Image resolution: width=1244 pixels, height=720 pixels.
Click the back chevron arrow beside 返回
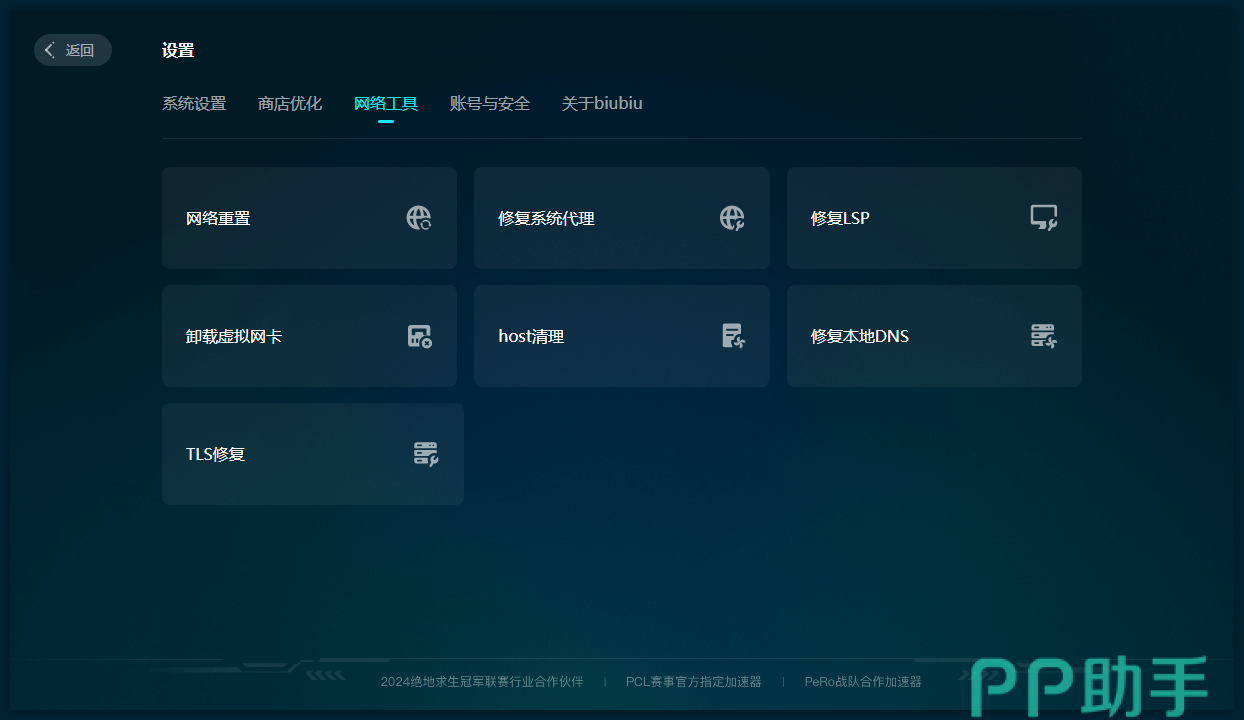(x=50, y=50)
